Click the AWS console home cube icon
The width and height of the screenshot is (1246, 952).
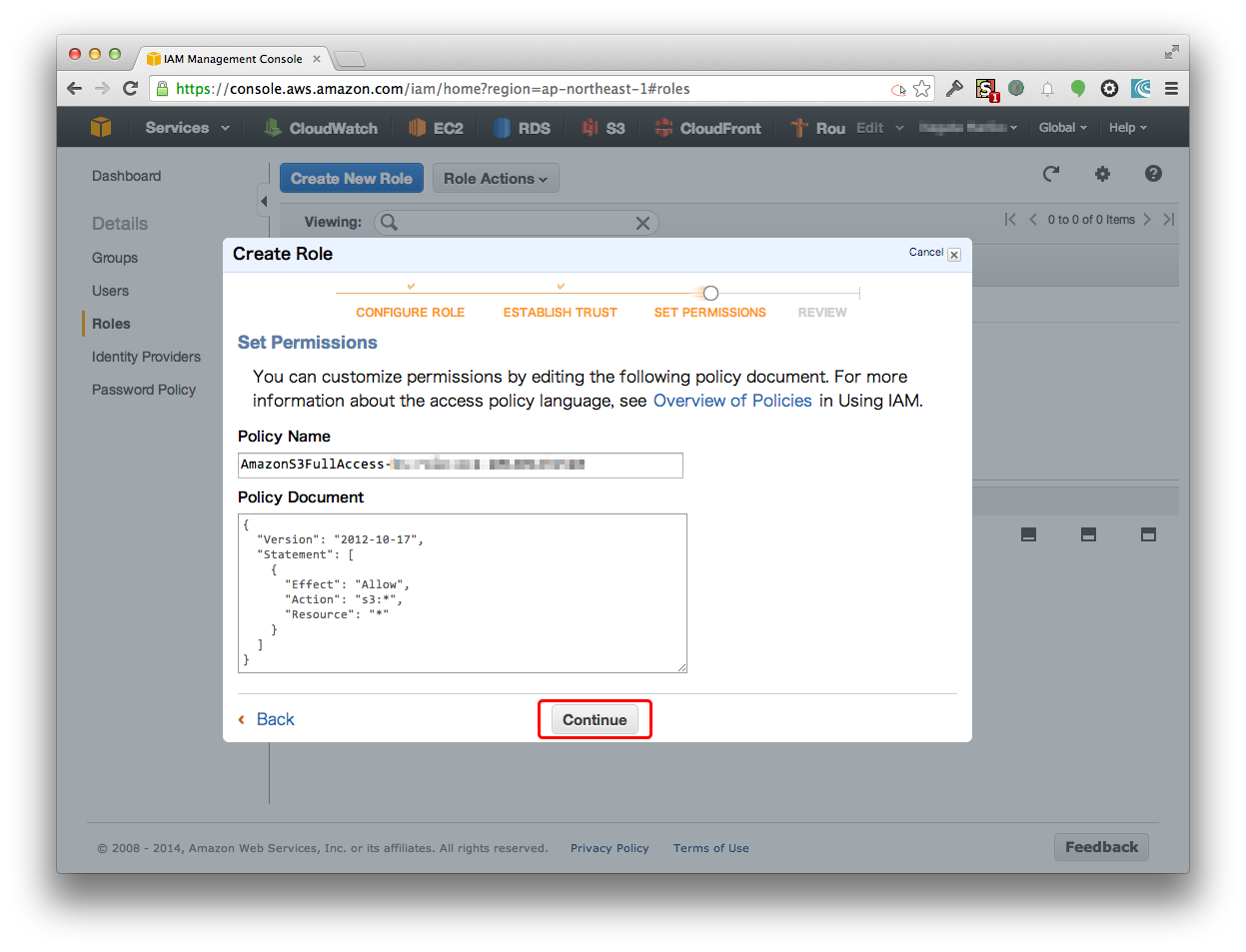click(101, 128)
